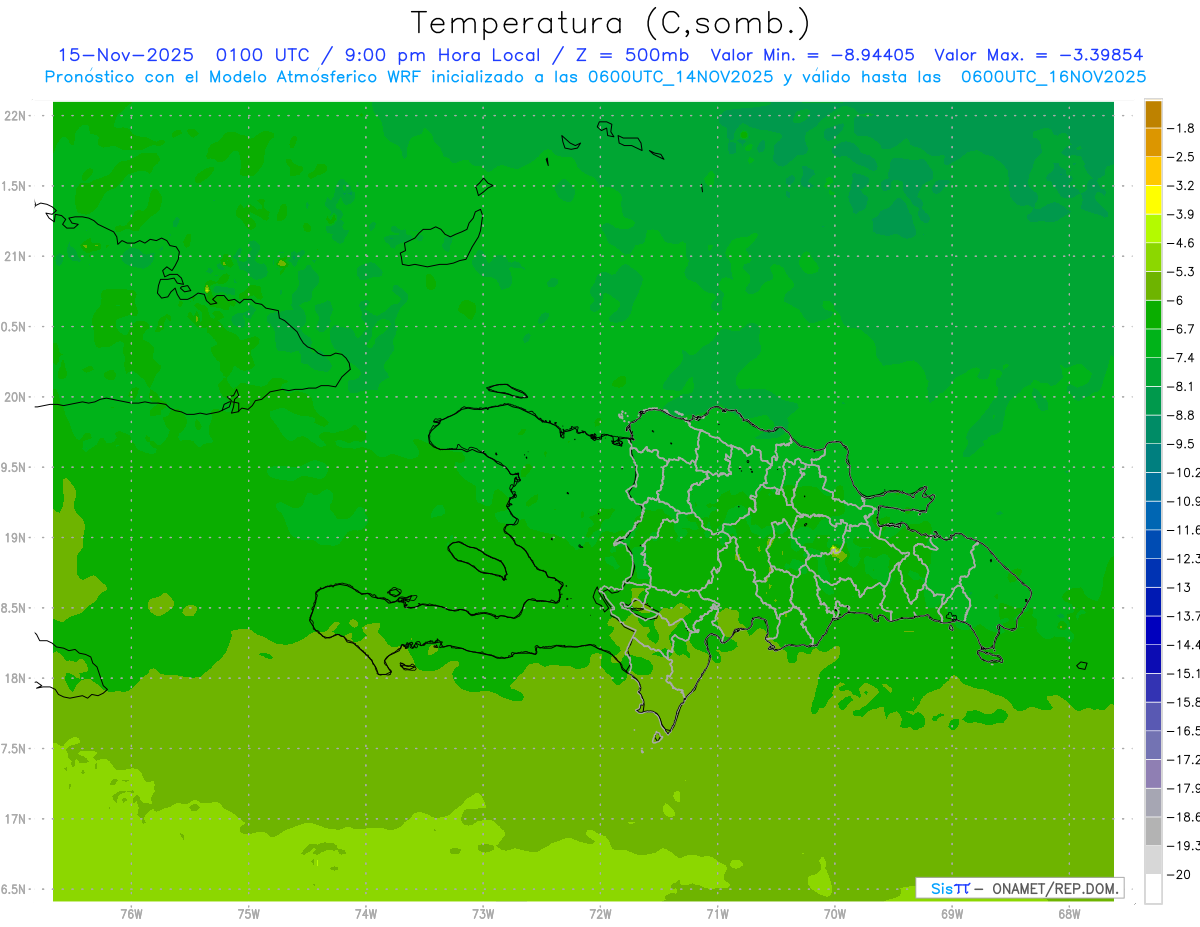1200x927 pixels.
Task: Click "9:00 pm Hora Local" text
Action: point(442,55)
